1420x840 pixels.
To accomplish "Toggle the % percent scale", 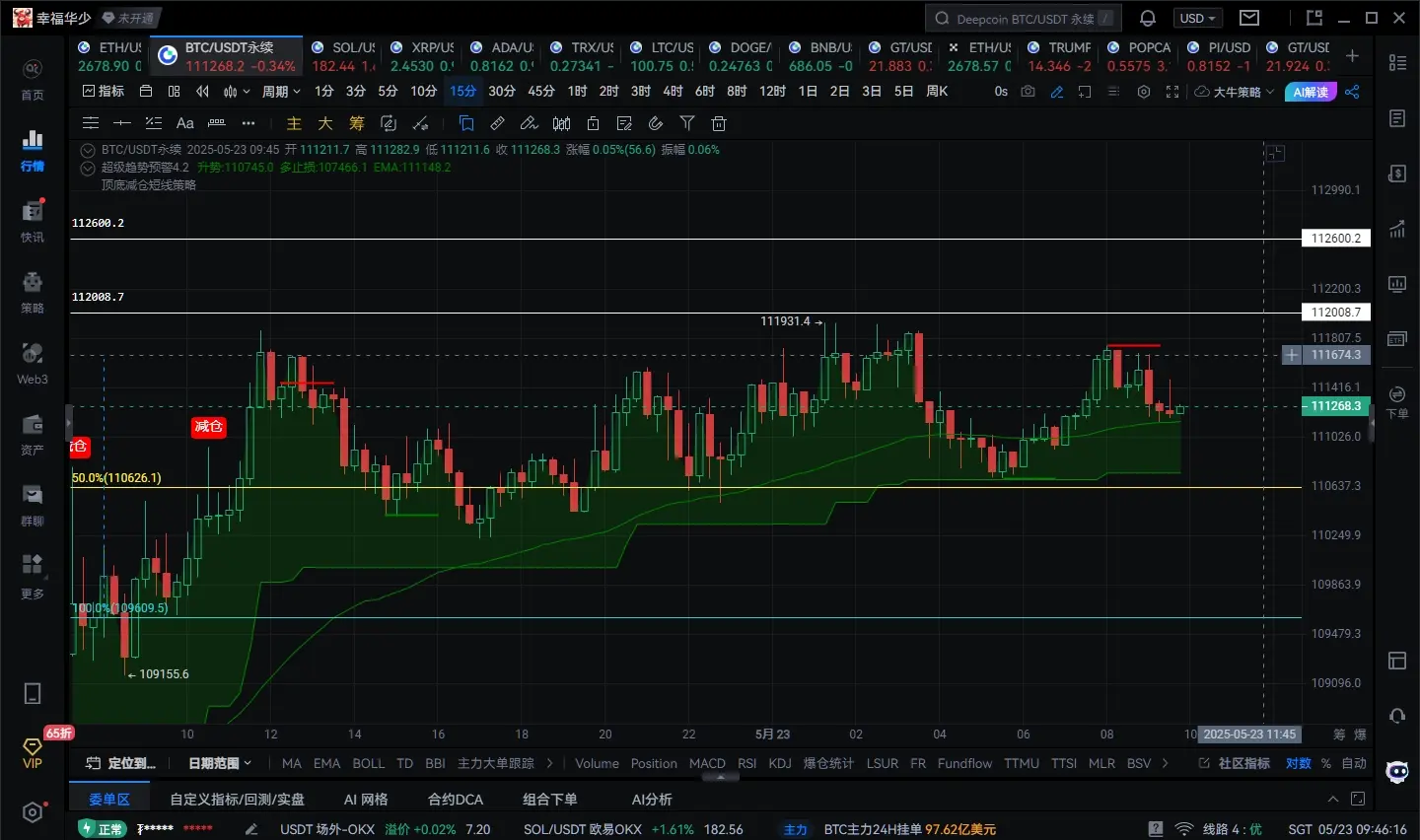I will click(1326, 763).
